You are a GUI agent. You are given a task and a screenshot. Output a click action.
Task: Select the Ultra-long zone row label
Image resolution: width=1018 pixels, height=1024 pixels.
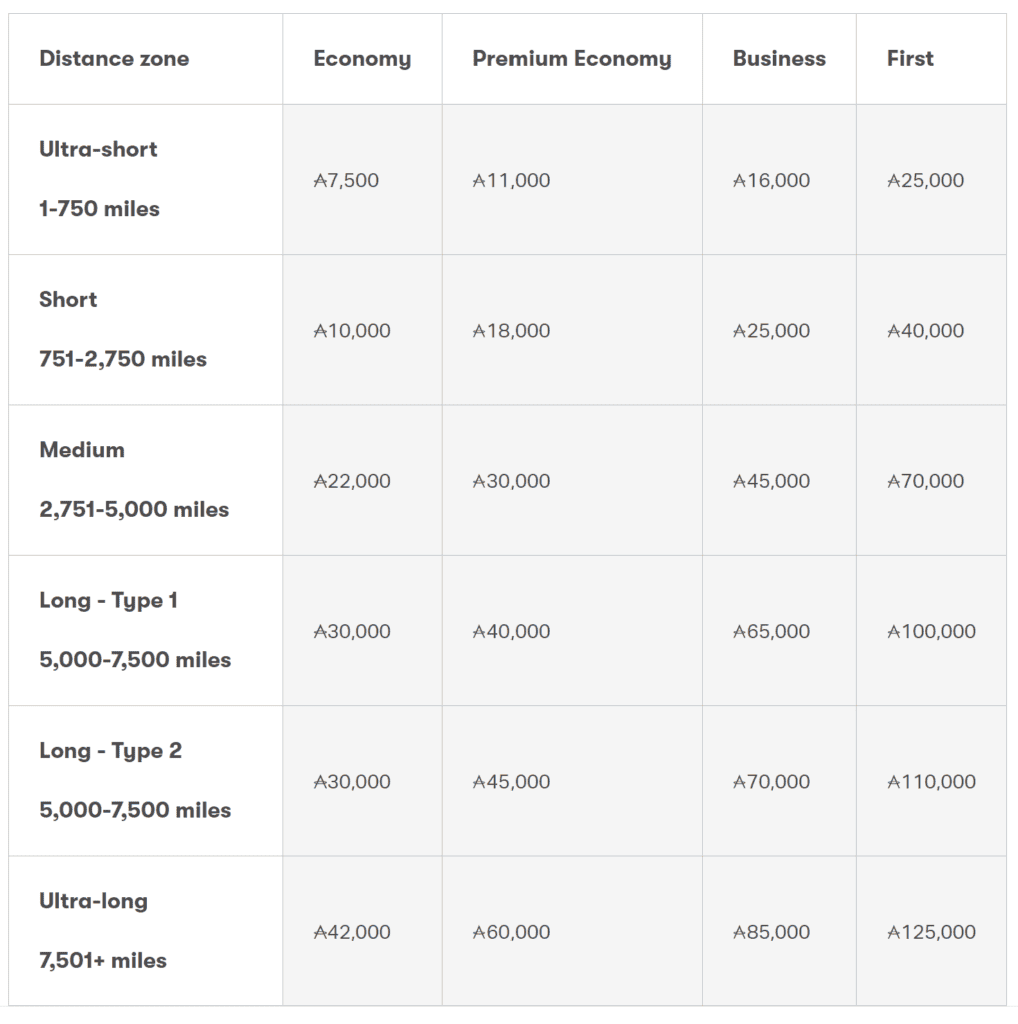93,901
